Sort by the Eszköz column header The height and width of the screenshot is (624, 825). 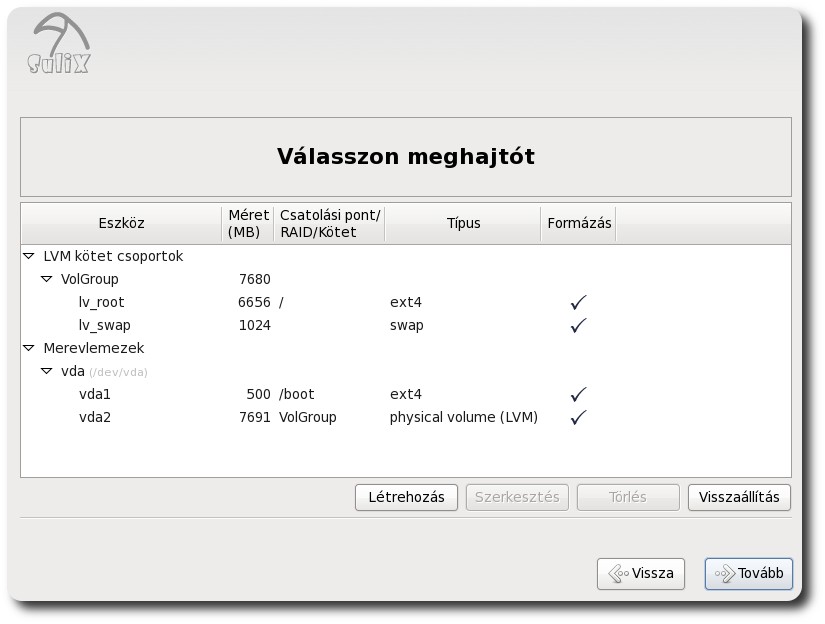pos(122,223)
